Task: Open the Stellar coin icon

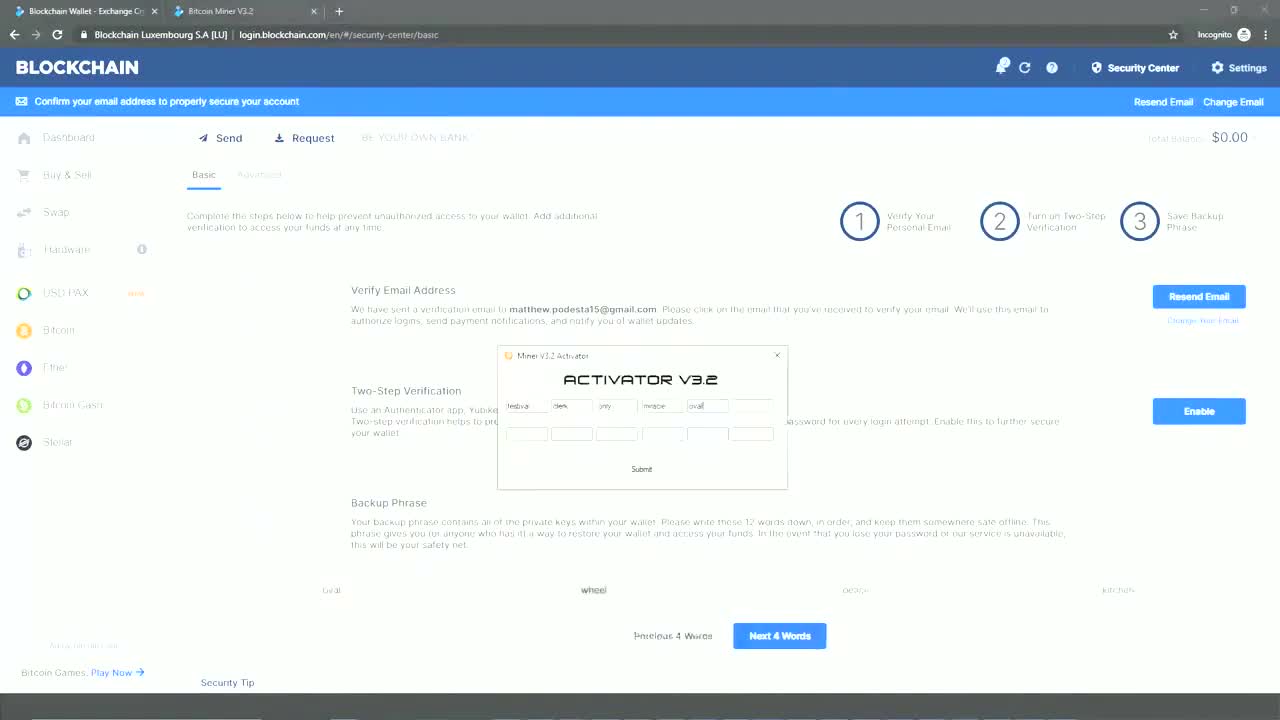Action: (x=24, y=442)
